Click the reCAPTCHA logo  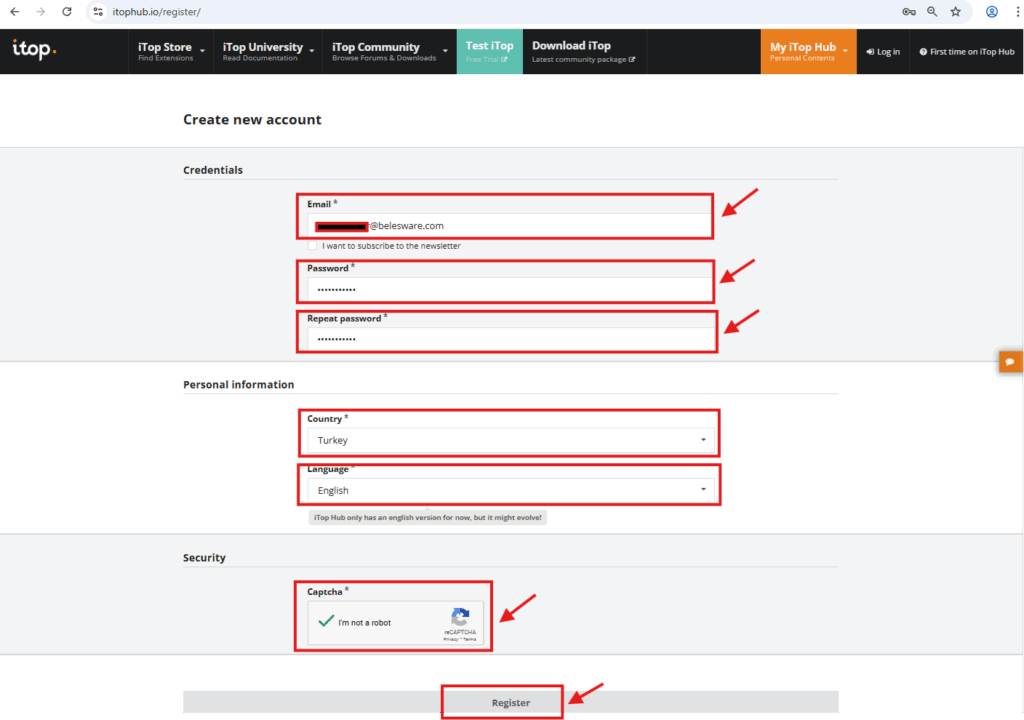[460, 617]
